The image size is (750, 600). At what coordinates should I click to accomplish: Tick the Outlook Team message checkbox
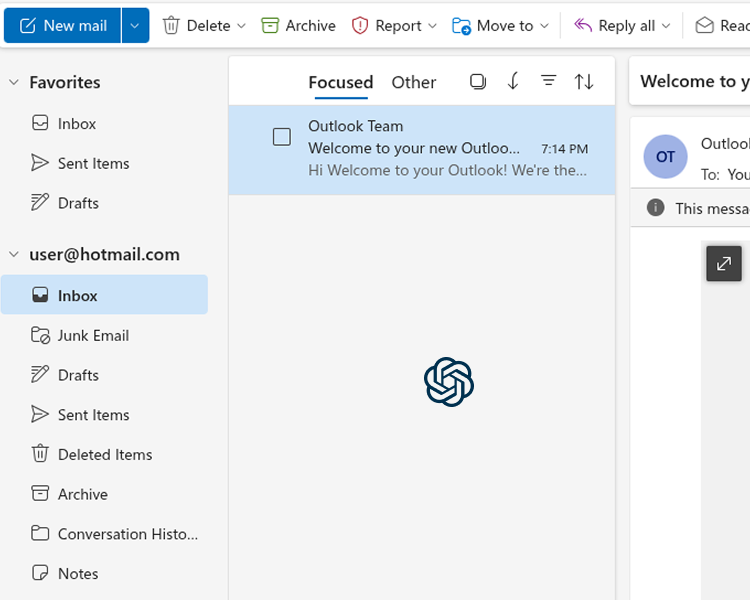(282, 137)
